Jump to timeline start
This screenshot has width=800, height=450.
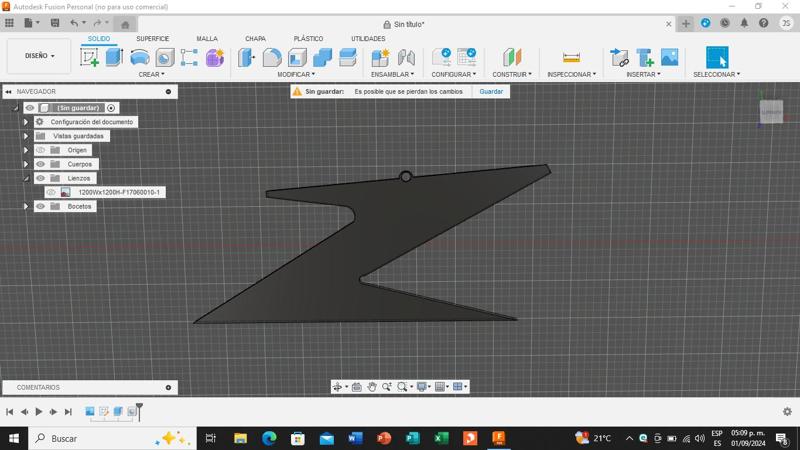pos(10,412)
